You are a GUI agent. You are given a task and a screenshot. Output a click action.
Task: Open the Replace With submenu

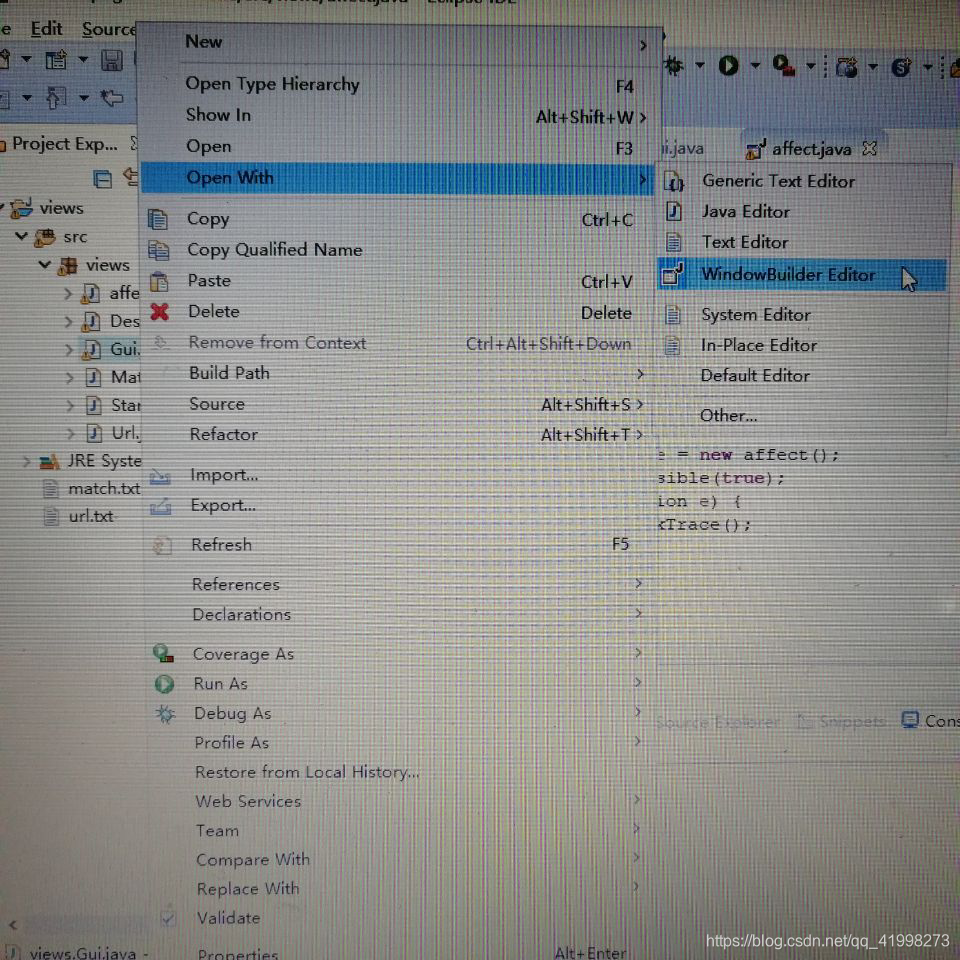[x=398, y=888]
